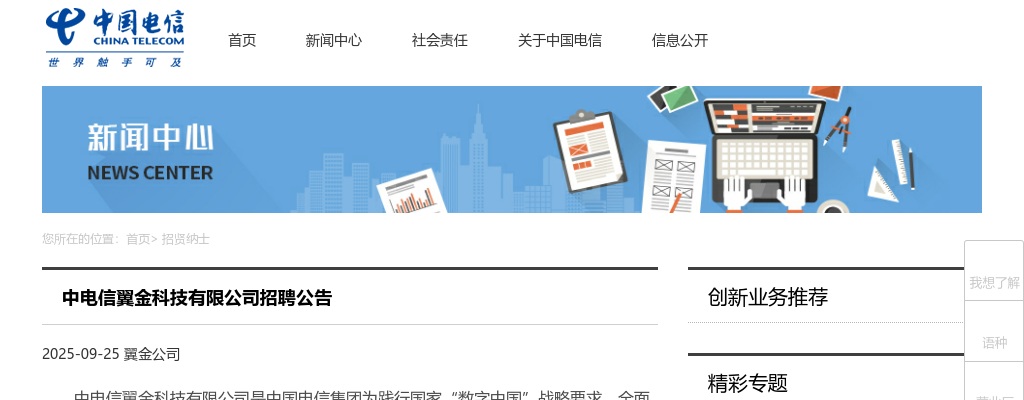Select the 精彩专题 section heading
Image resolution: width=1024 pixels, height=400 pixels.
click(x=747, y=383)
